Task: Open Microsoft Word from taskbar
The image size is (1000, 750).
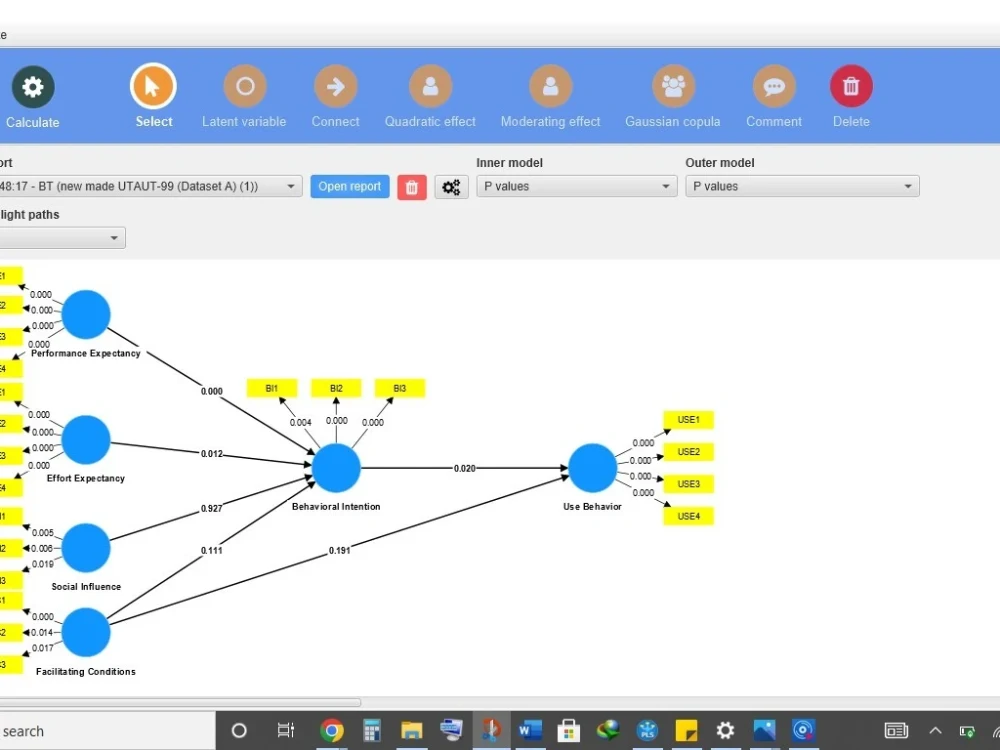Action: (530, 730)
